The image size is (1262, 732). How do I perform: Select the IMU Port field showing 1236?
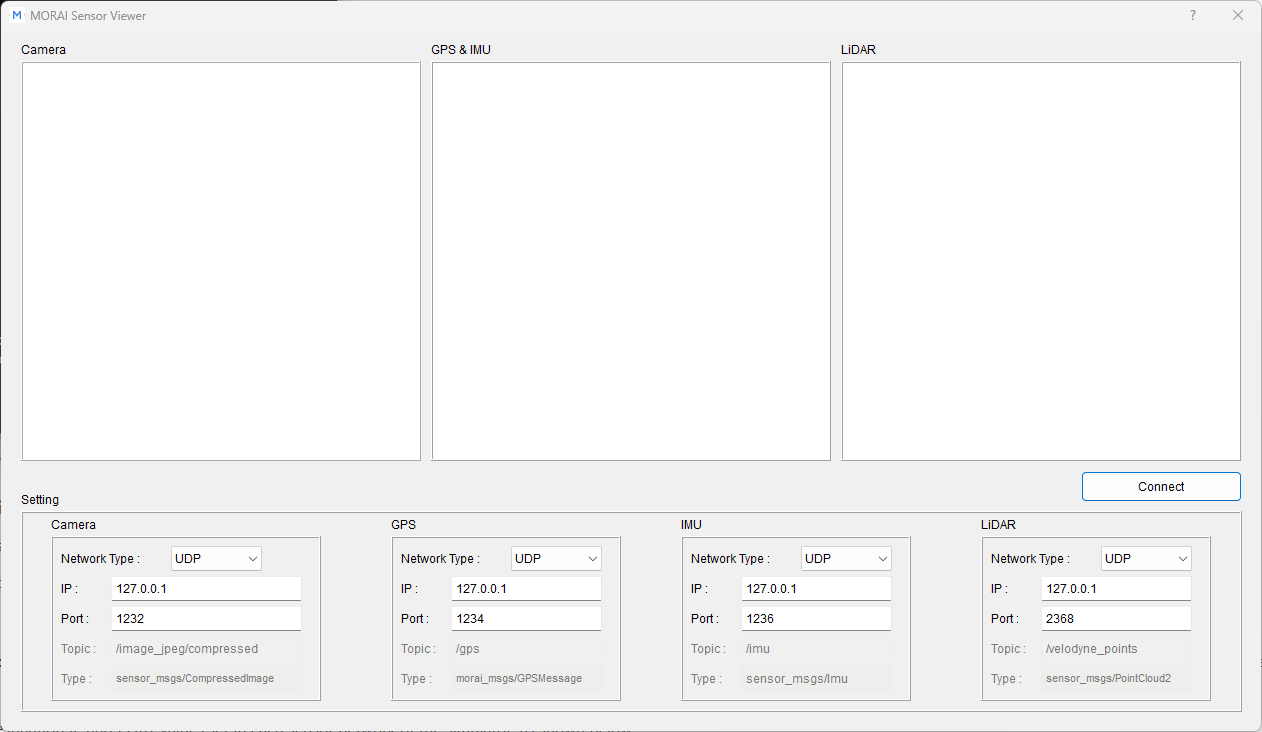[816, 619]
